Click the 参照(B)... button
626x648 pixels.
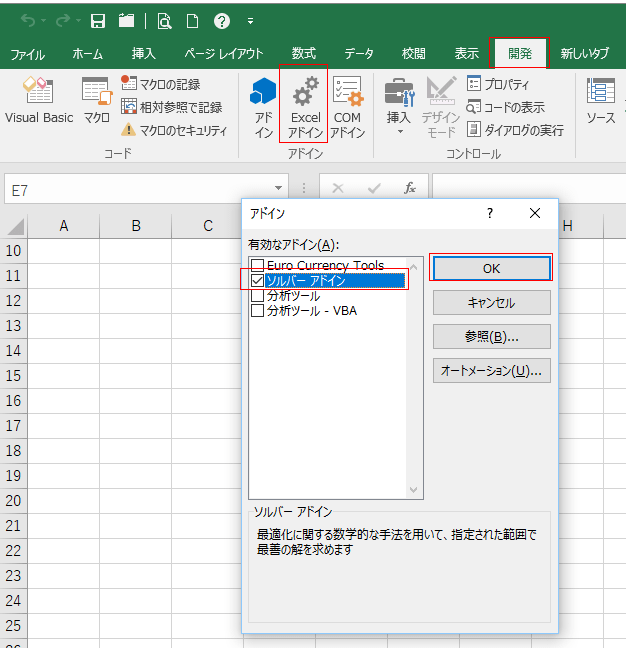click(x=491, y=336)
